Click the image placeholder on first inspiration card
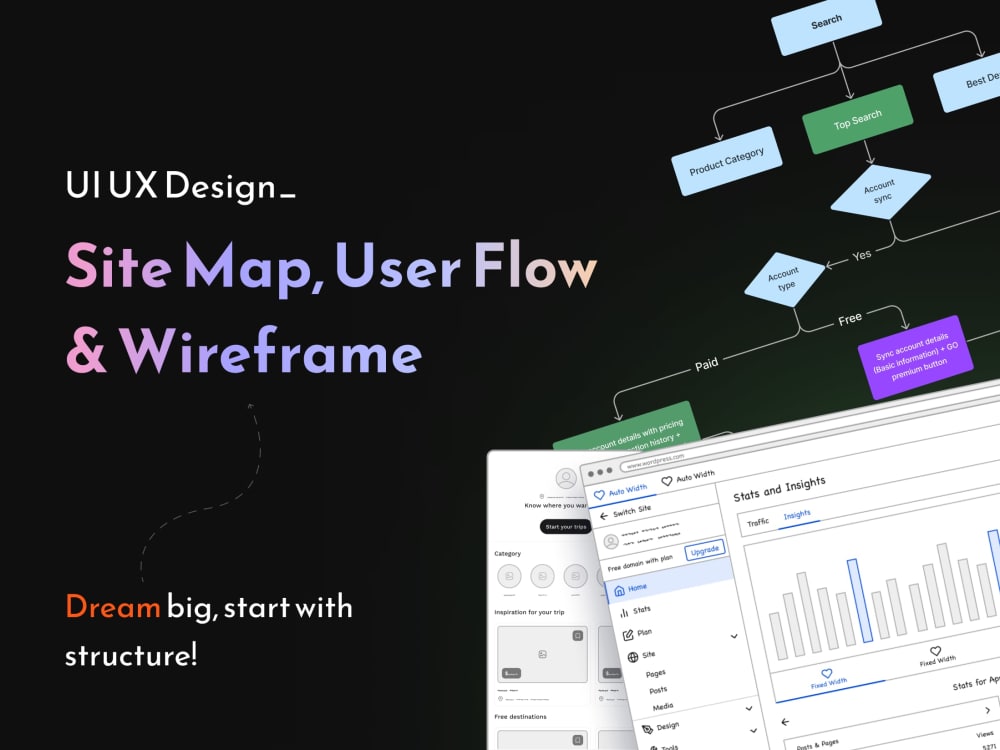This screenshot has width=1000, height=750. (542, 654)
